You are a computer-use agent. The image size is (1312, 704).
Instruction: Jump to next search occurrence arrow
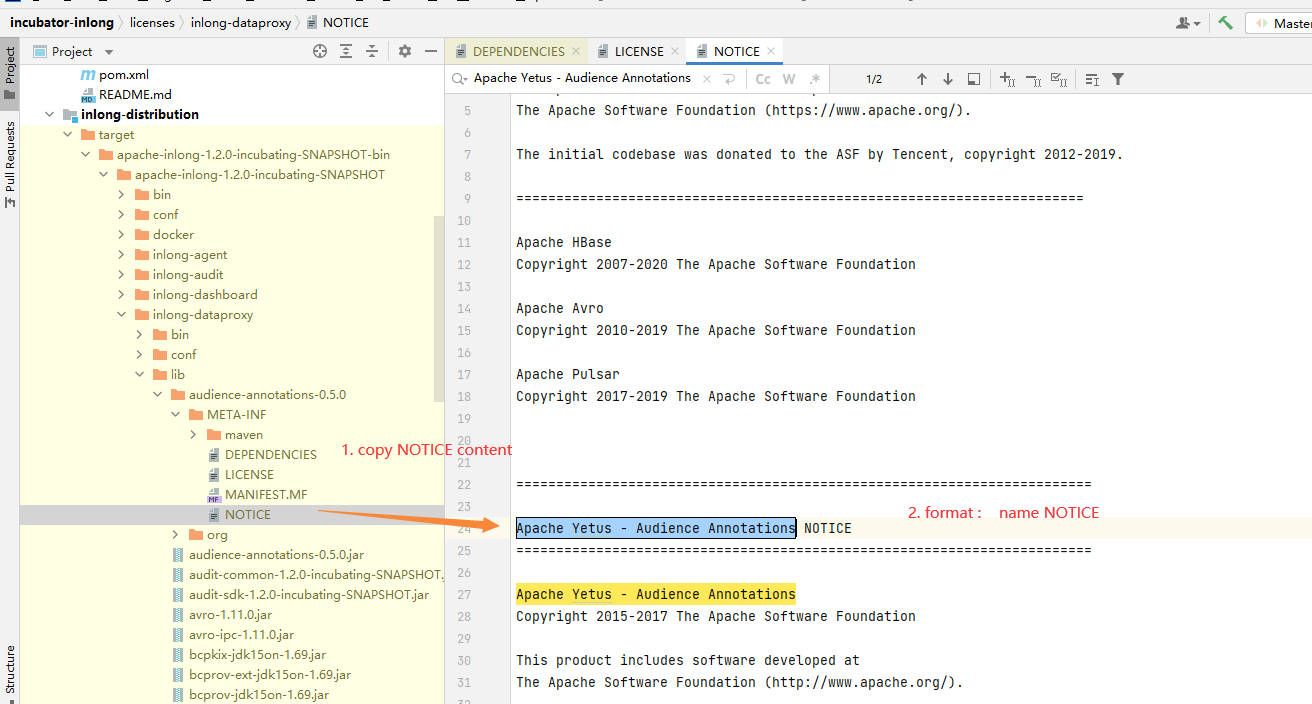point(947,79)
